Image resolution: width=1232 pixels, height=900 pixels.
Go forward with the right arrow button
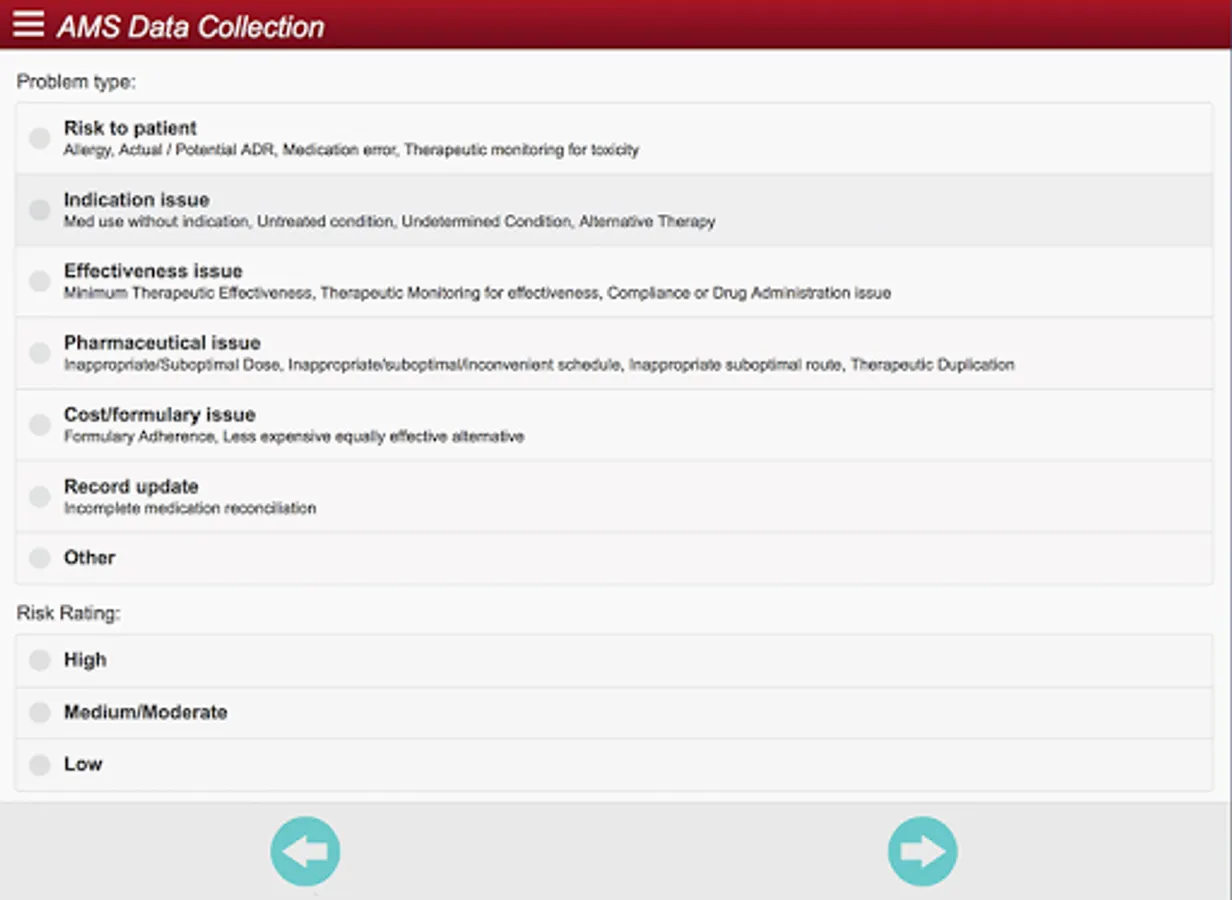tap(922, 851)
